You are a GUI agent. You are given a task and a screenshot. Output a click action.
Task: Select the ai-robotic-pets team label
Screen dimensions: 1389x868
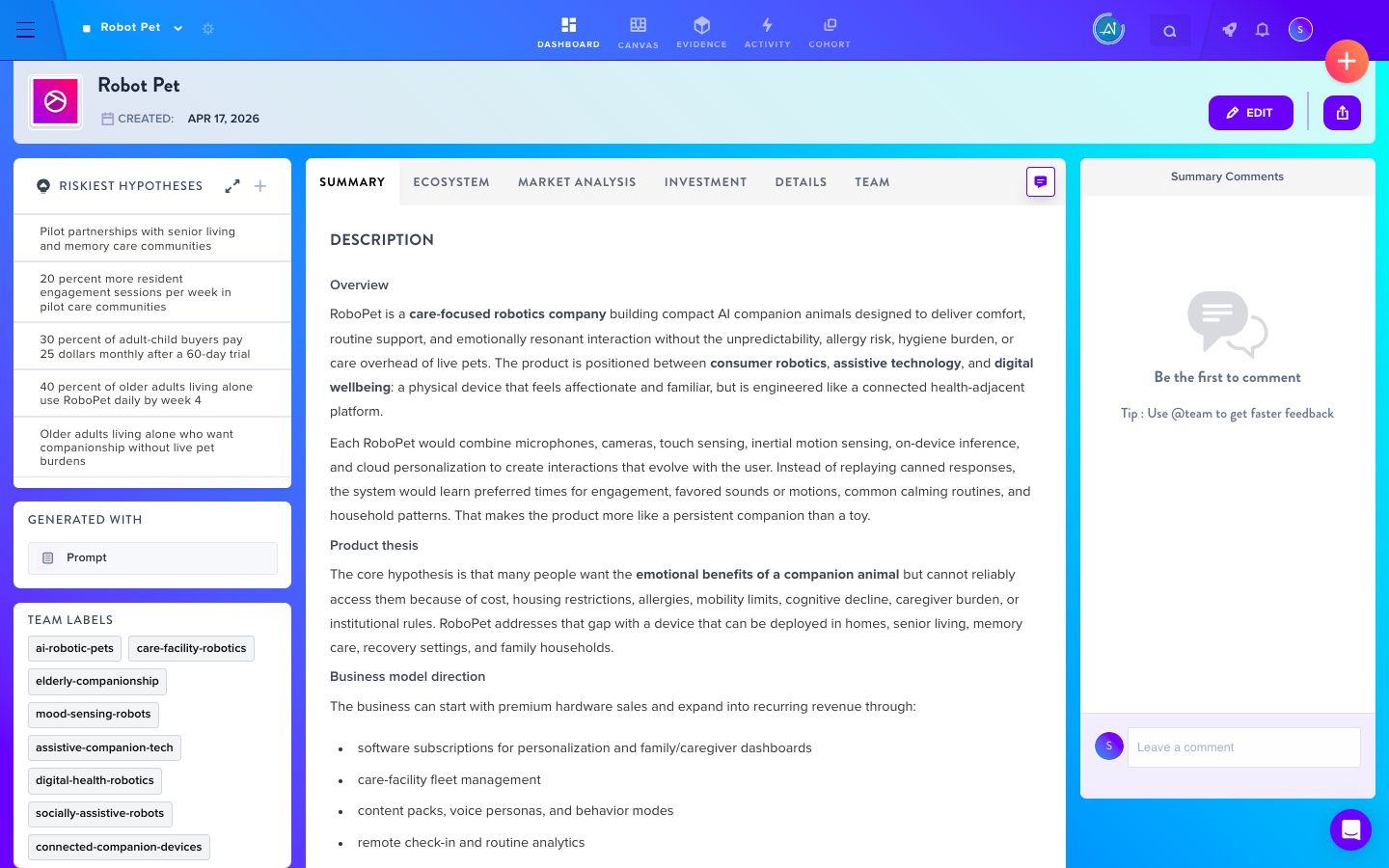click(74, 649)
